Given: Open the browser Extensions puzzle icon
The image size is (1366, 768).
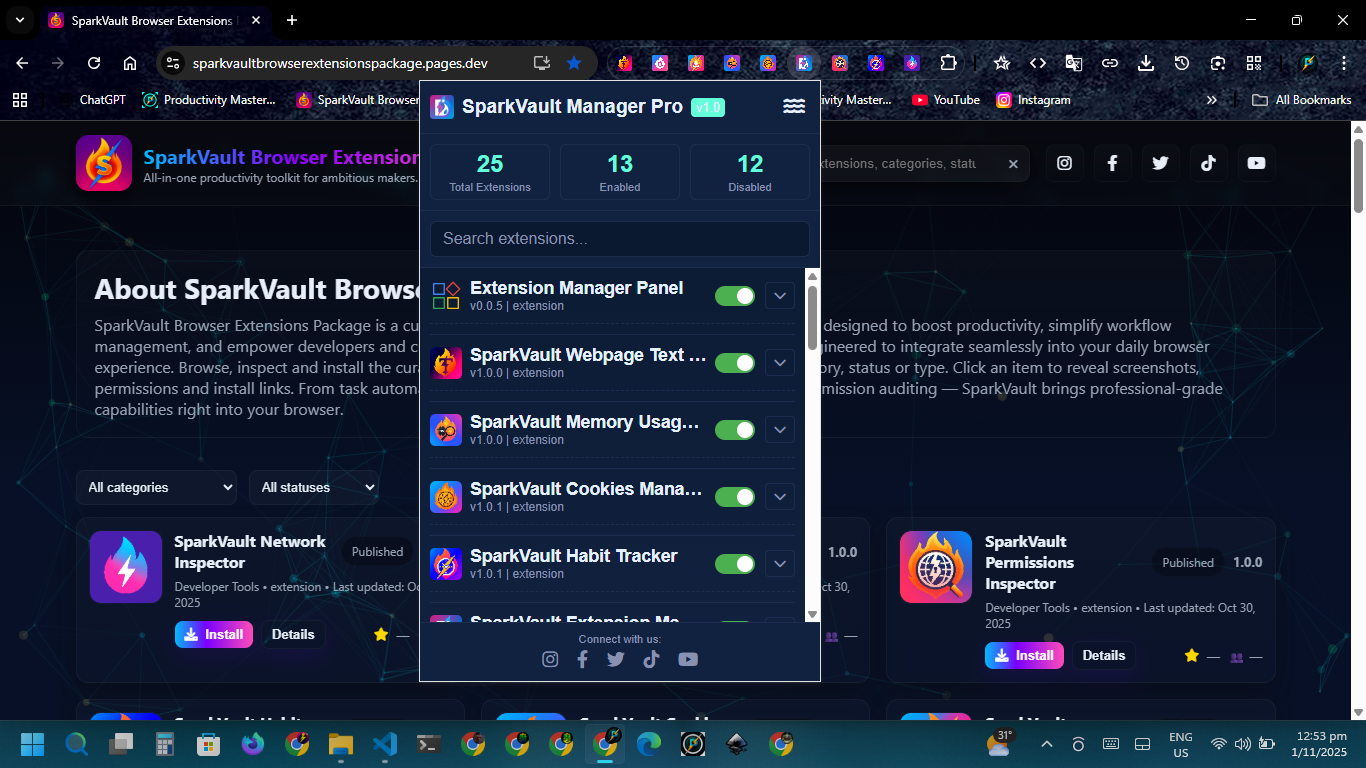Looking at the screenshot, I should coord(948,63).
